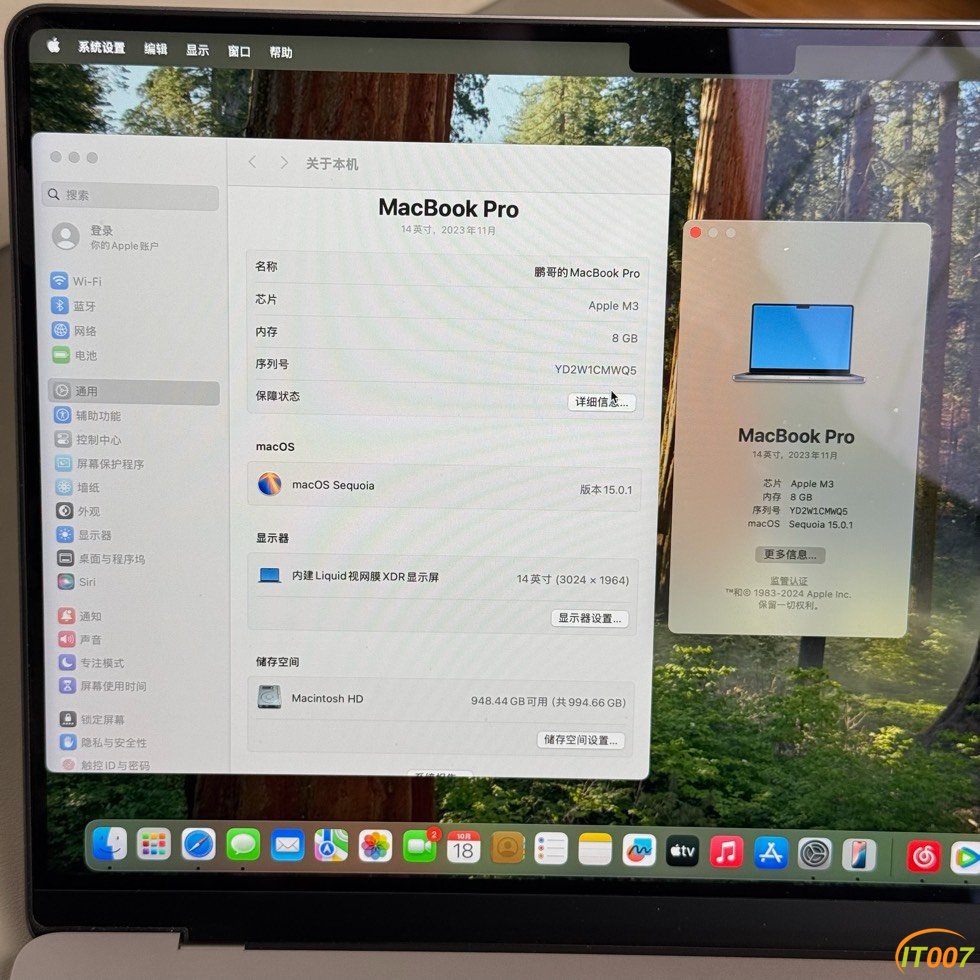Open iPhone Mirroring in Dock
Screen dimensions: 980x980
(x=859, y=855)
